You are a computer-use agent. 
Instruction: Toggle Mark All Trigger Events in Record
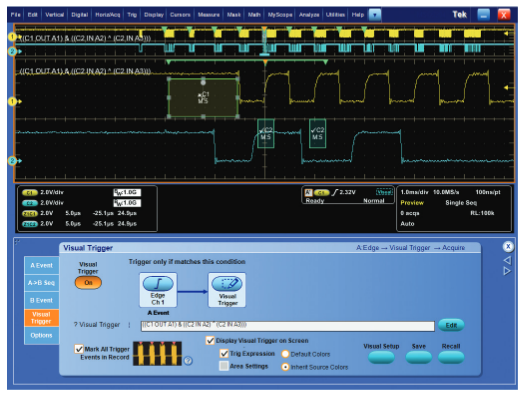79,349
